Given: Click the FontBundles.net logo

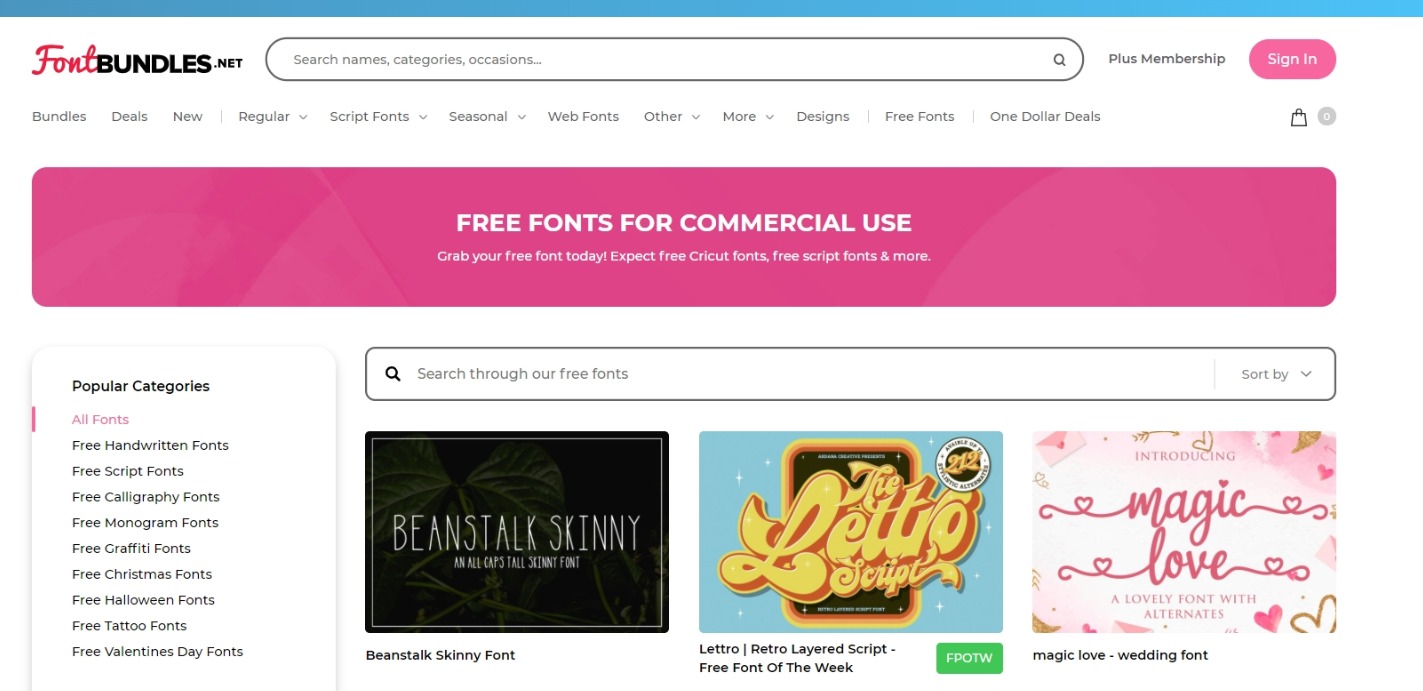Looking at the screenshot, I should click(x=136, y=60).
